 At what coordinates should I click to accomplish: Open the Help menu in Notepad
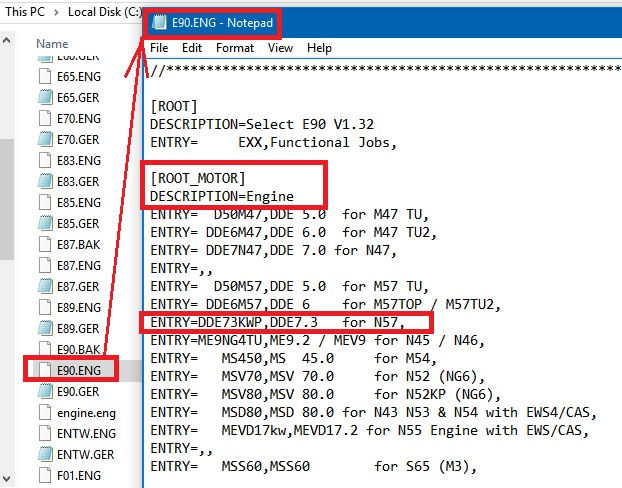coord(319,48)
